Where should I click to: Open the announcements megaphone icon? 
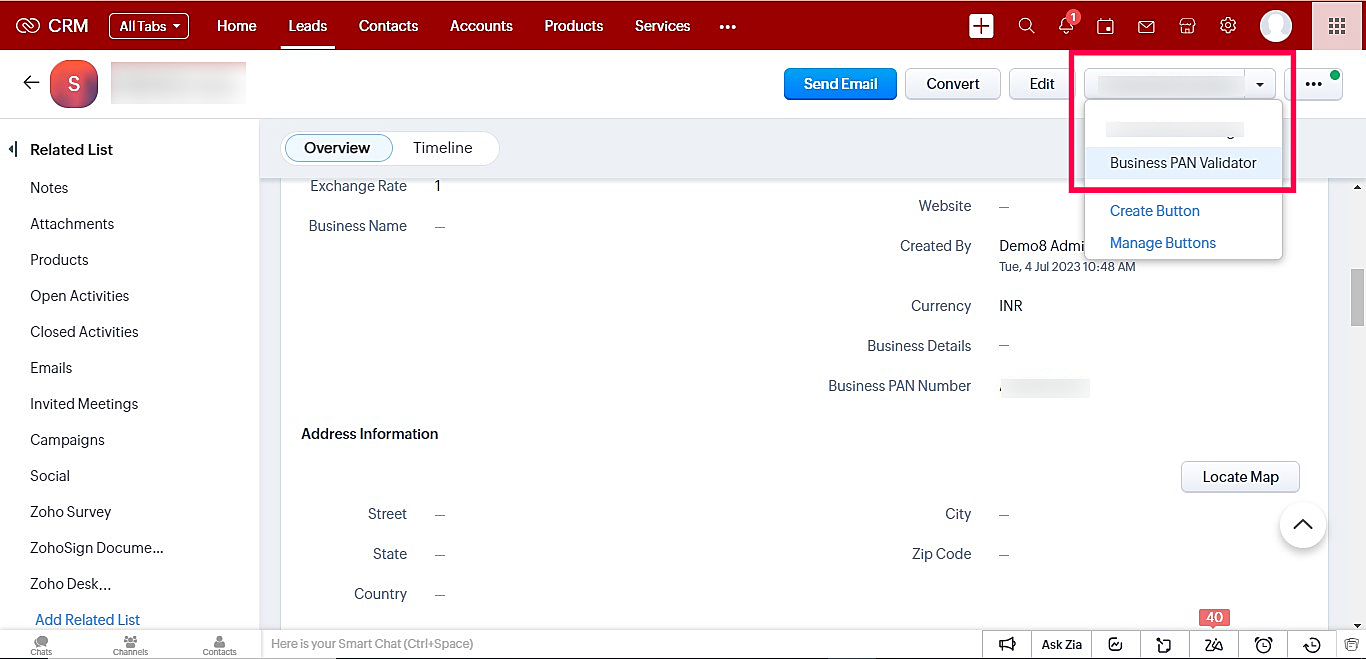[x=1008, y=644]
